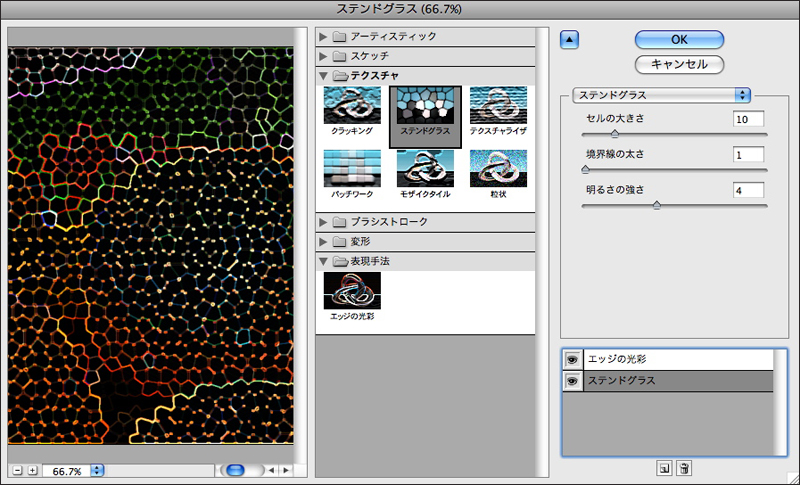This screenshot has width=800, height=485.
Task: Open the 66.7% zoom level dropdown
Action: (97, 470)
